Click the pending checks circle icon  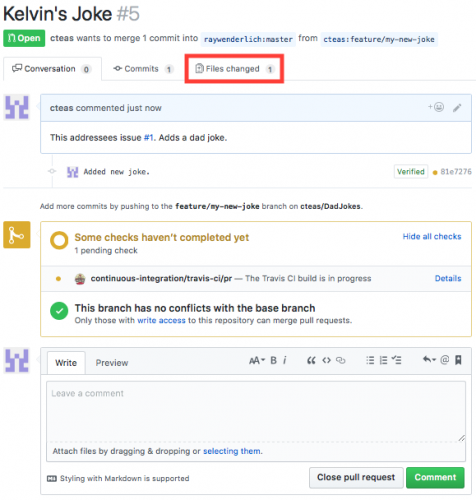click(59, 241)
